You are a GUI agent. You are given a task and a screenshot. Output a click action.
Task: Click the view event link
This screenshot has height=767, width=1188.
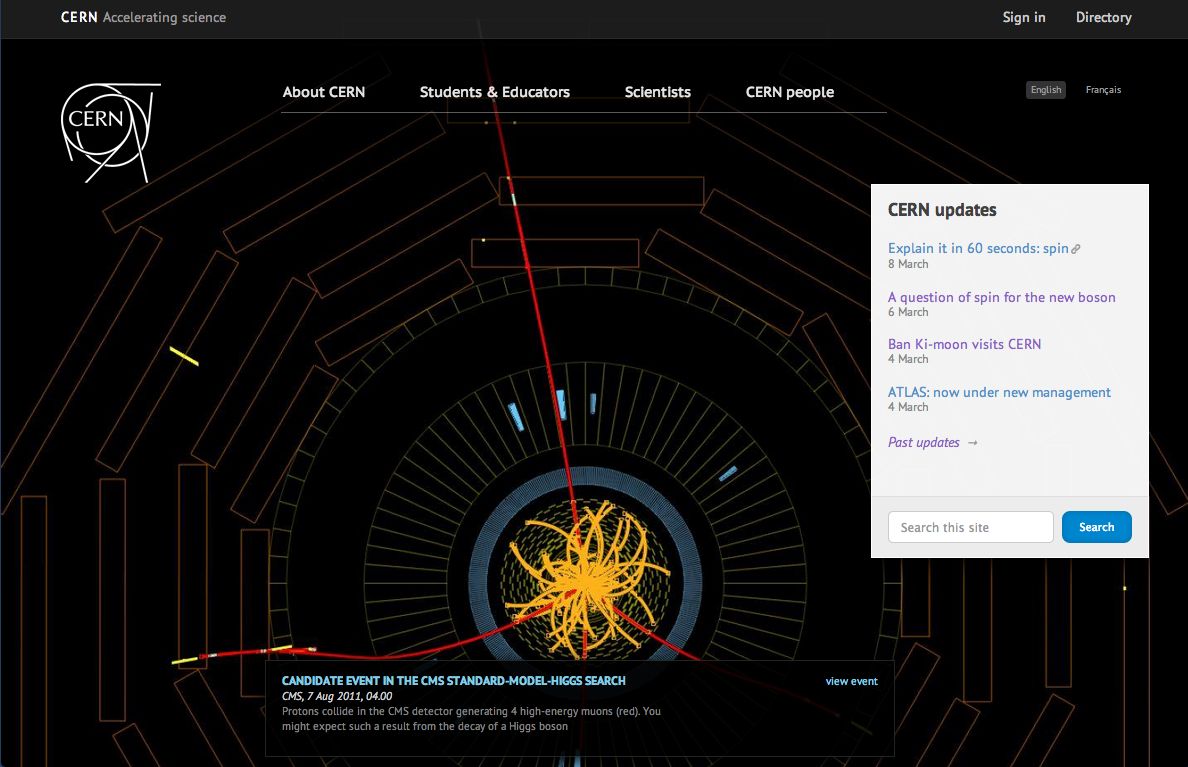pyautogui.click(x=851, y=681)
